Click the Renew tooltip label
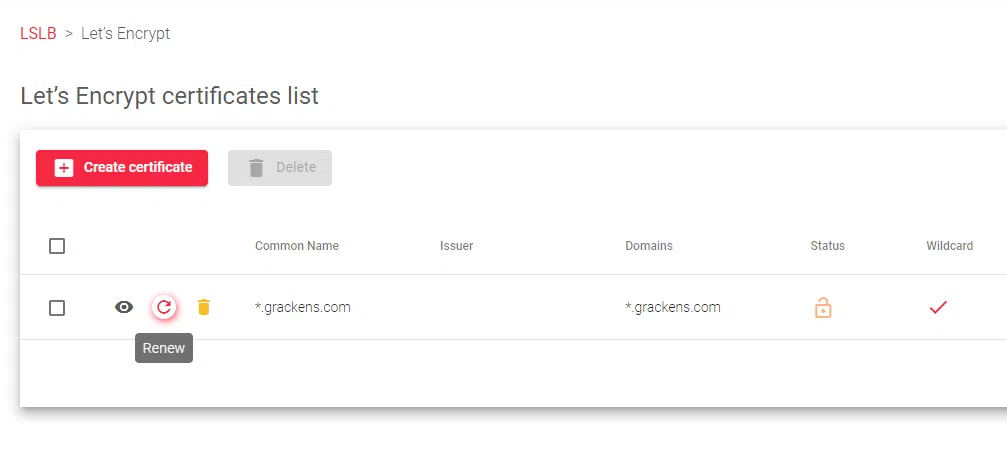This screenshot has width=1007, height=471. [x=164, y=348]
